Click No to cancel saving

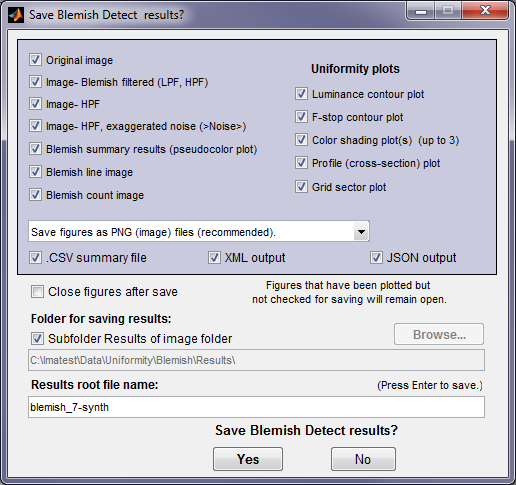point(363,459)
